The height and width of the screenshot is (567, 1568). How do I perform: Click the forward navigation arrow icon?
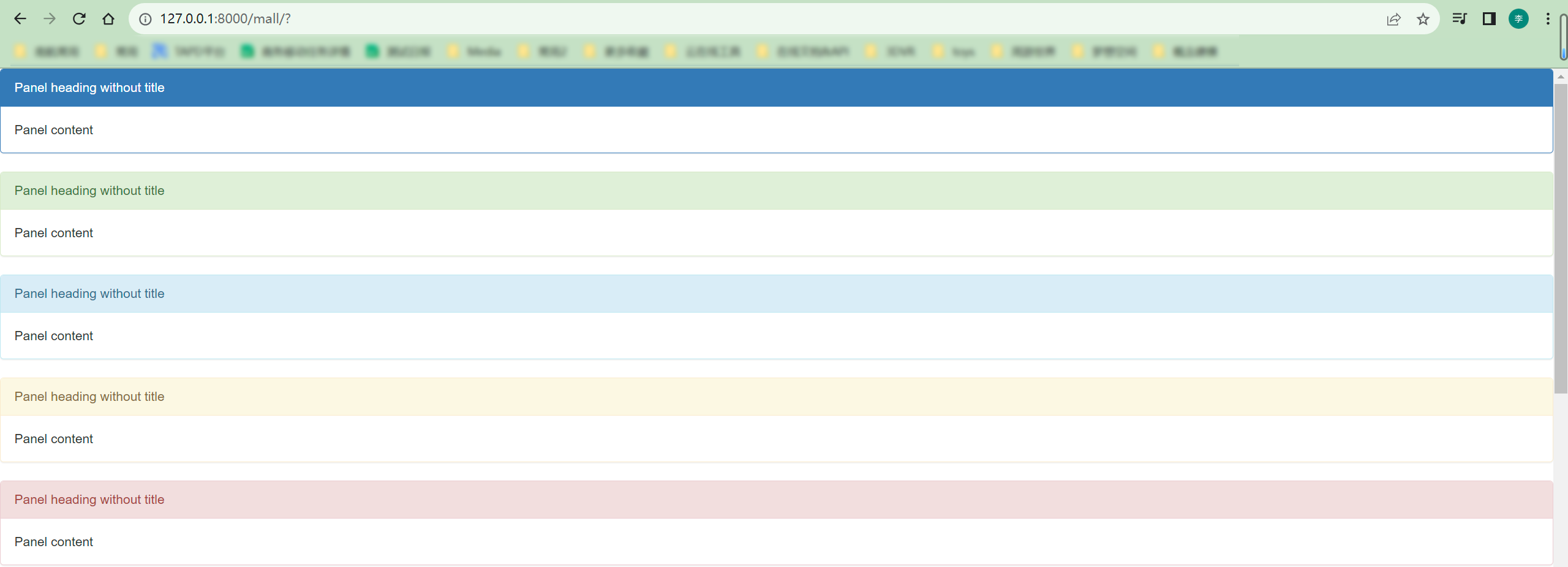[x=50, y=18]
